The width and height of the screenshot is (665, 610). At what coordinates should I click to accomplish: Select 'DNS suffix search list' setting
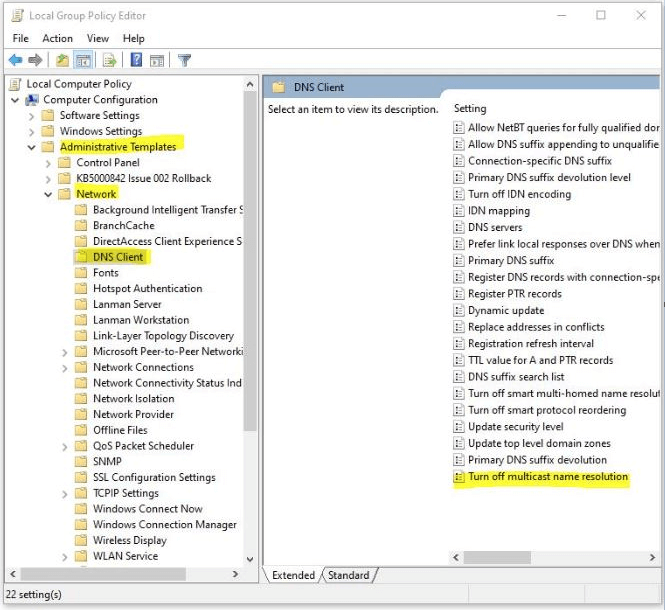click(516, 377)
